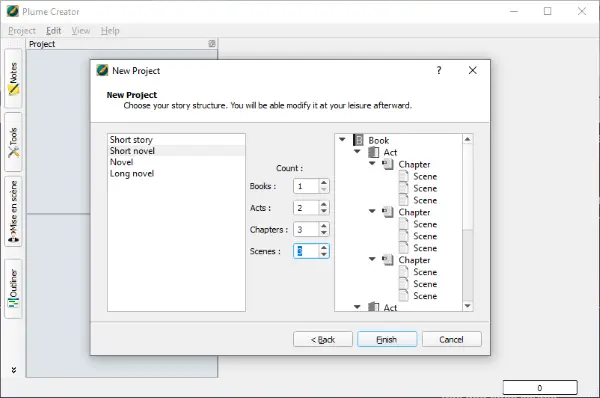Screen dimensions: 600x398
Task: Increase the Chapters count
Action: coord(324,226)
